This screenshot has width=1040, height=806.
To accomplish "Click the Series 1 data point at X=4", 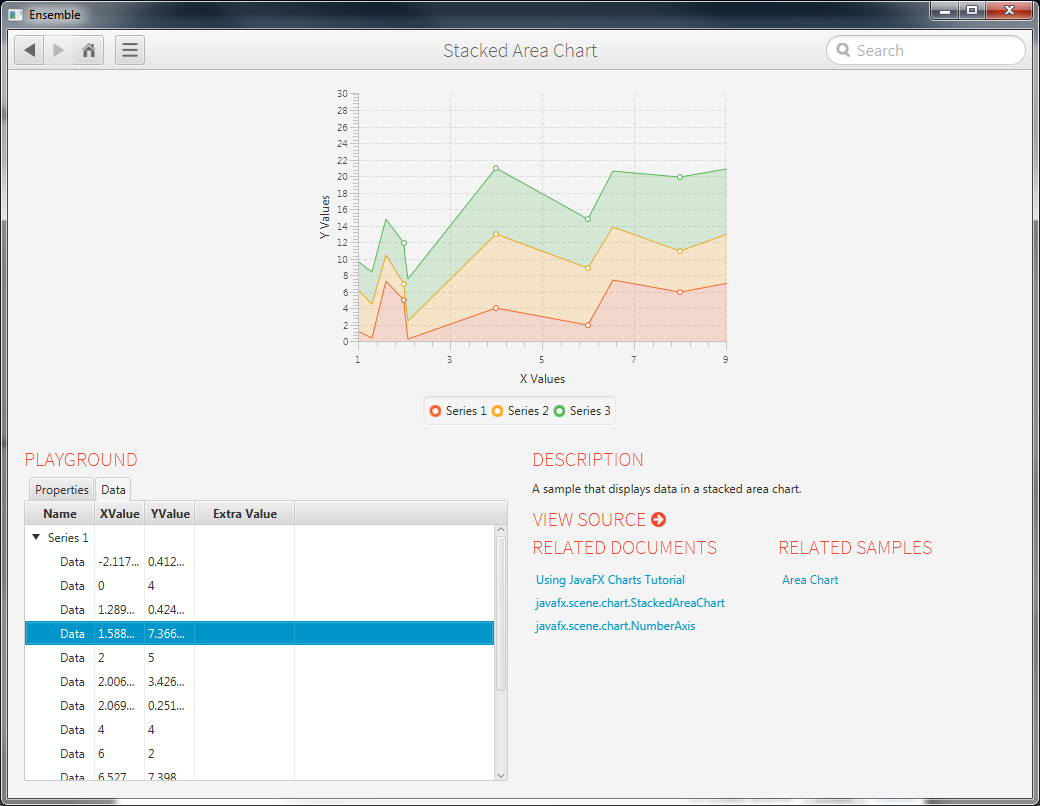I will coord(496,308).
